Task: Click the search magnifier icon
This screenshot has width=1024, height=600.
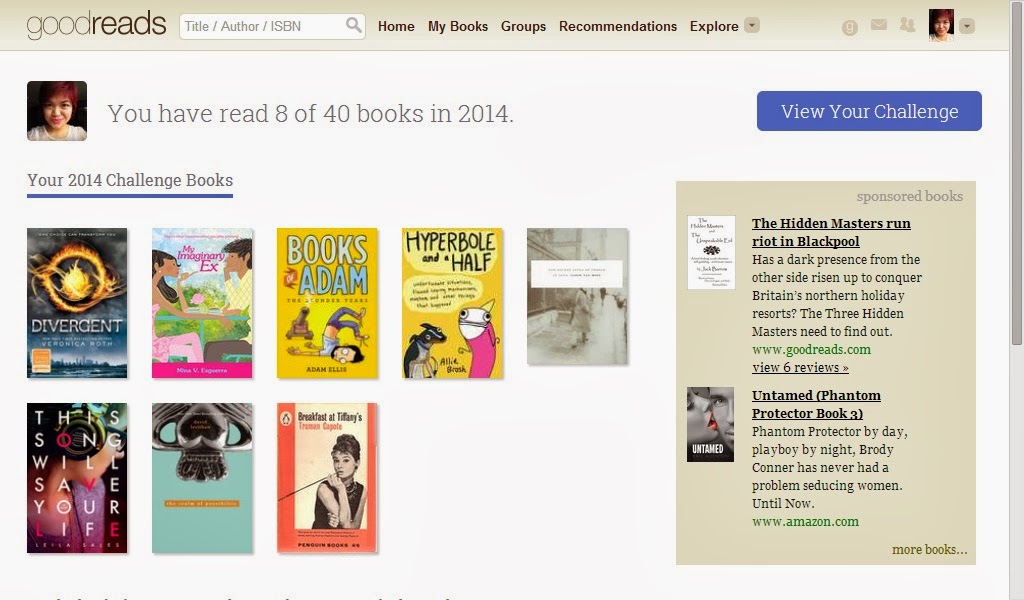Action: click(353, 25)
